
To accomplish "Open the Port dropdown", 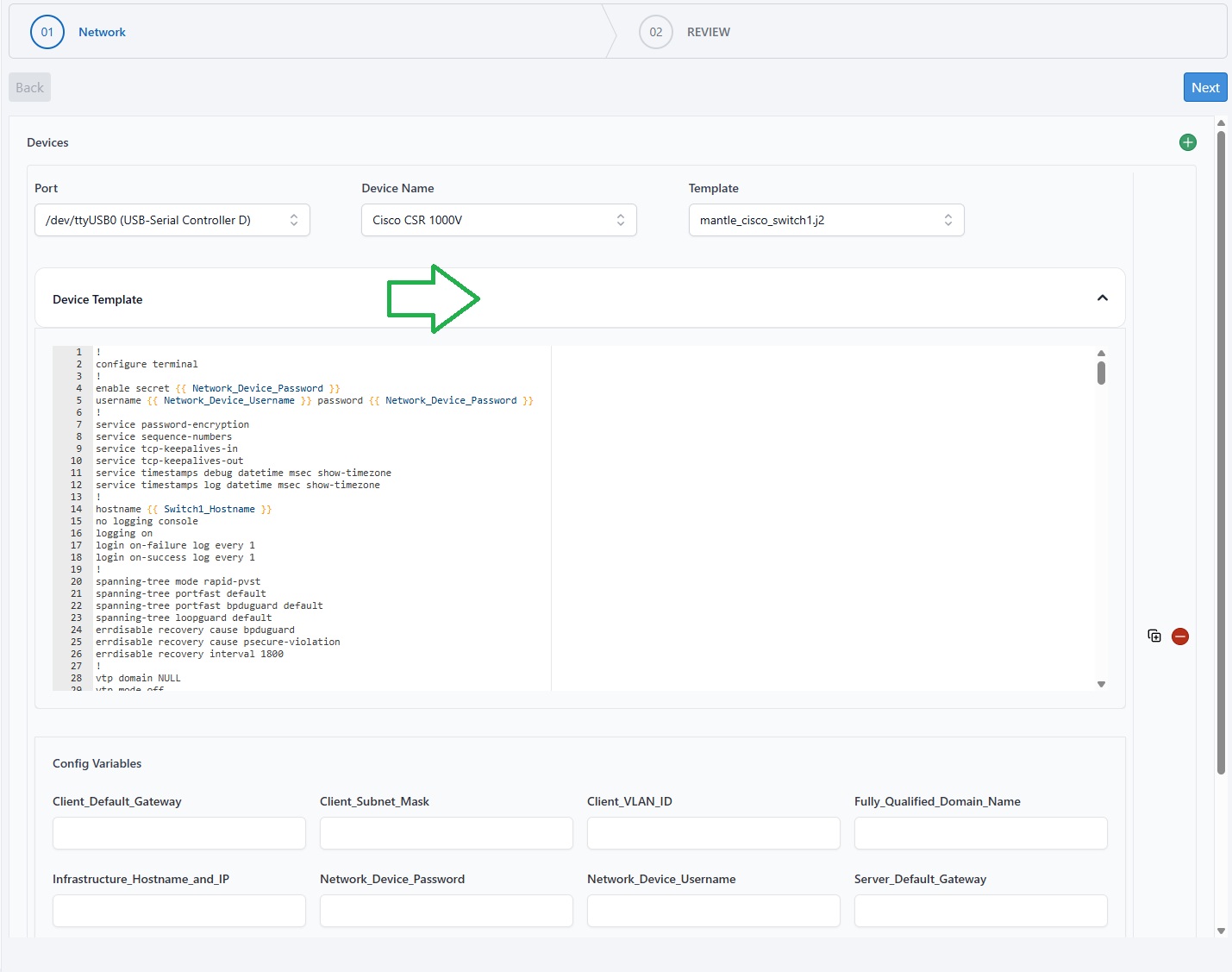I will coord(172,220).
